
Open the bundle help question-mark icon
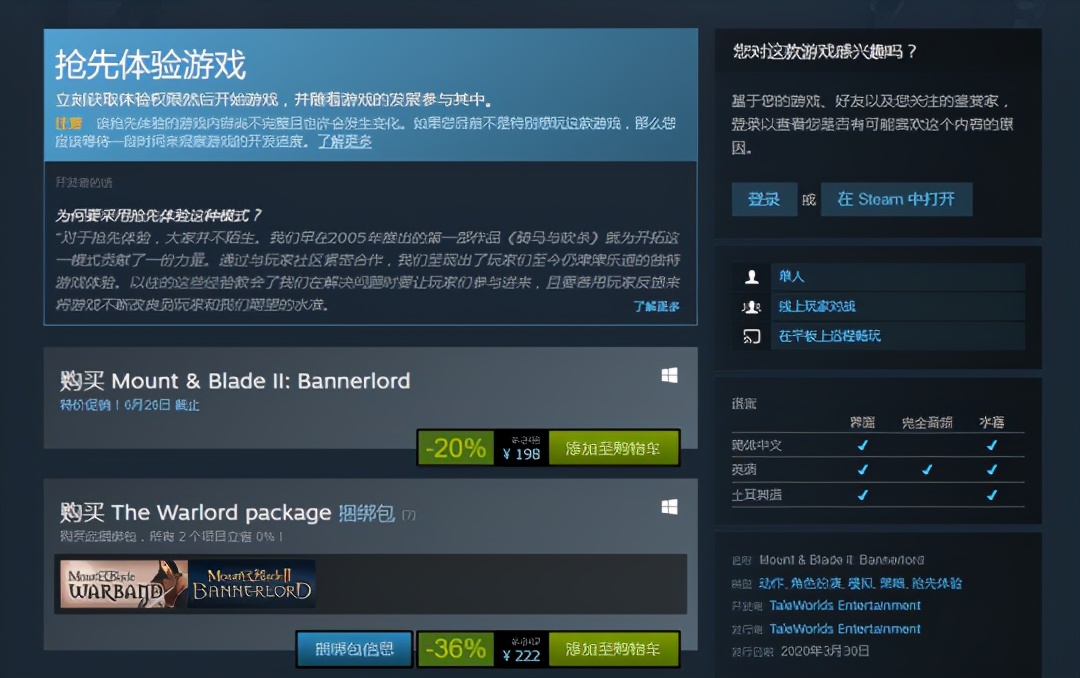click(408, 515)
